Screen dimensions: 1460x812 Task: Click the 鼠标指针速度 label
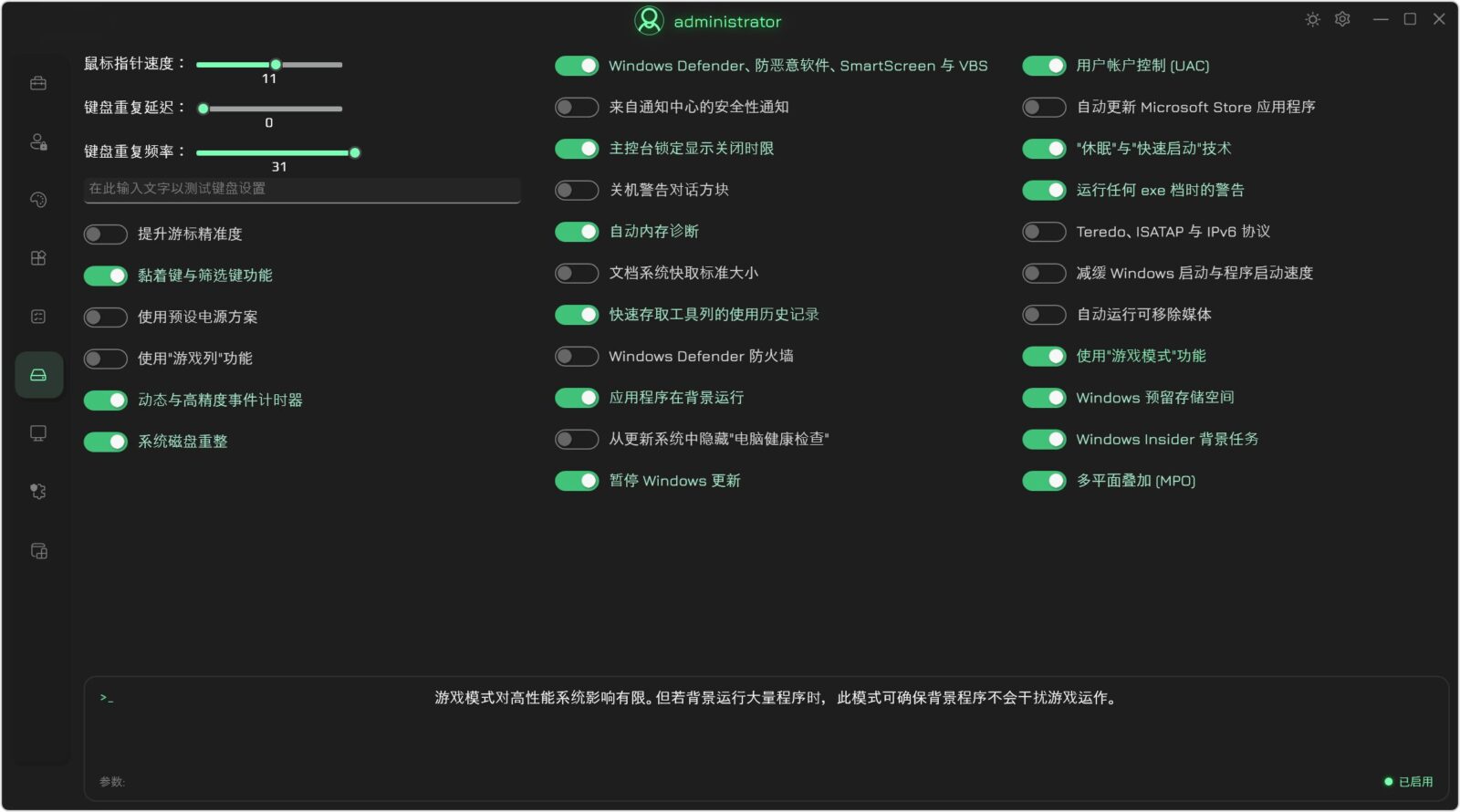pyautogui.click(x=135, y=64)
